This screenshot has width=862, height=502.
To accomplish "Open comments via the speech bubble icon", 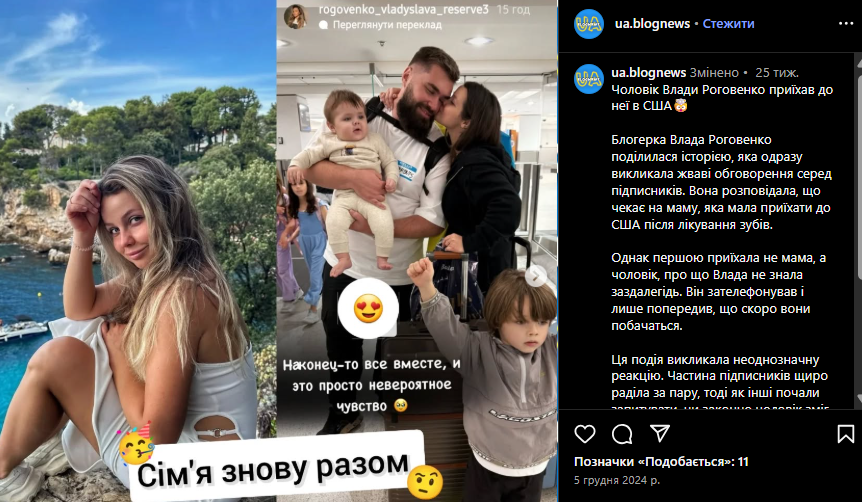I will 622,434.
